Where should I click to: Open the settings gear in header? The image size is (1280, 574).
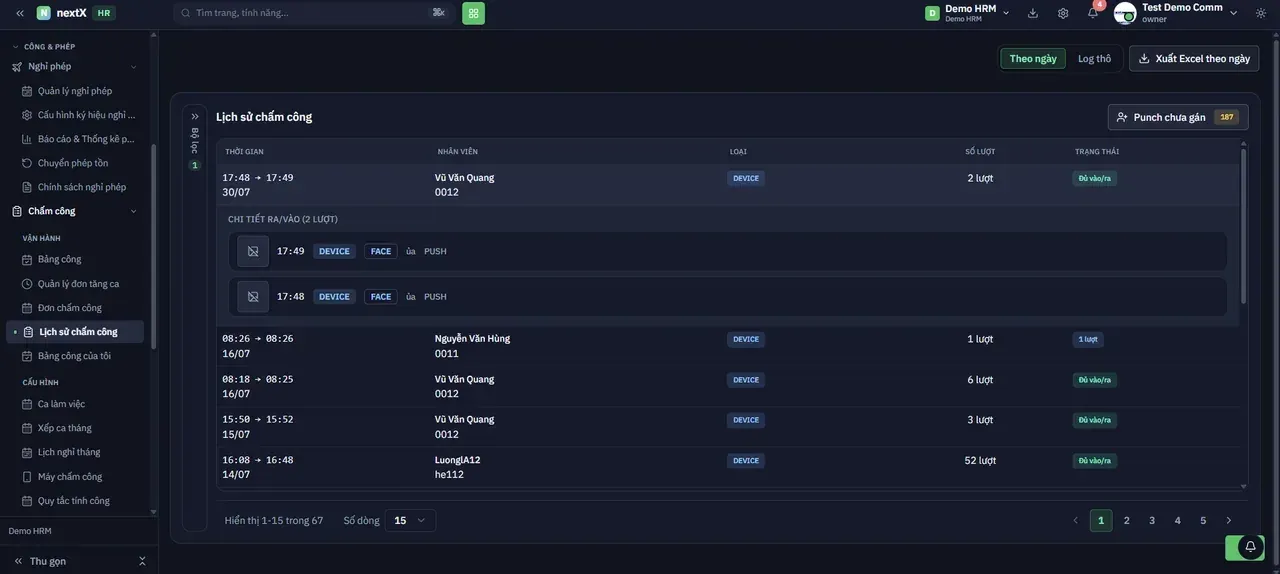pos(1063,13)
